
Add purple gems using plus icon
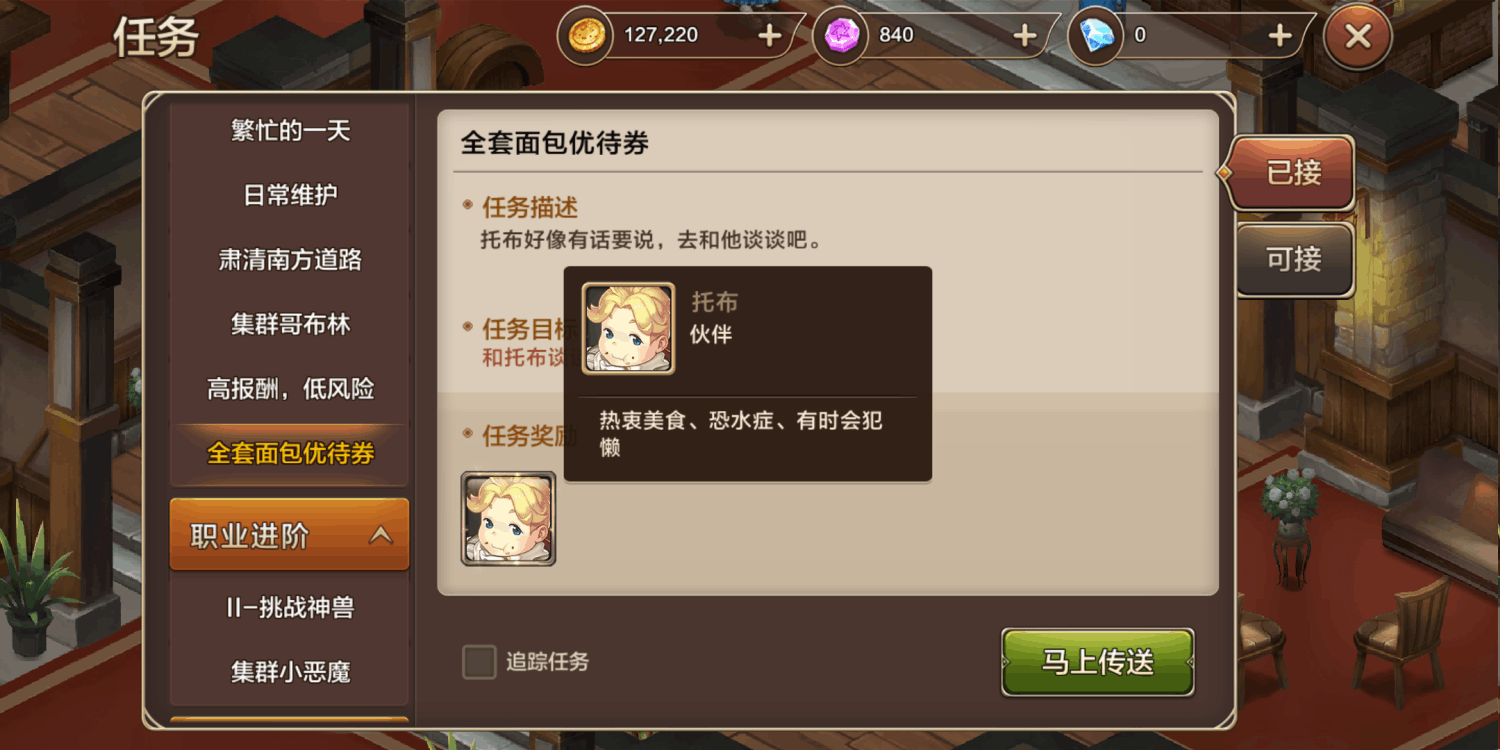1025,37
